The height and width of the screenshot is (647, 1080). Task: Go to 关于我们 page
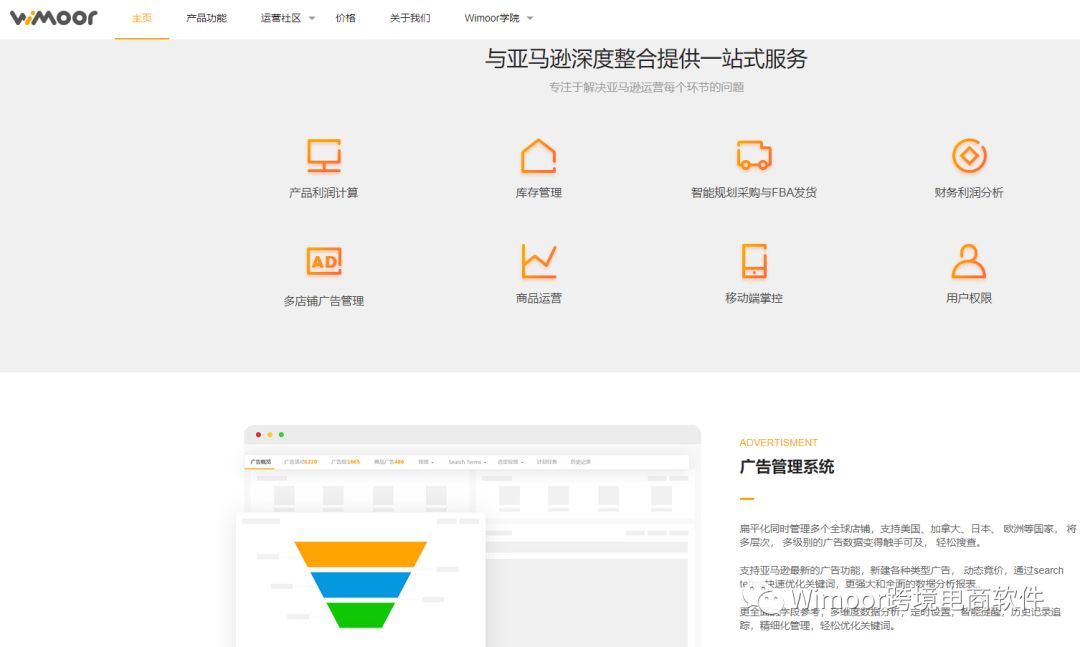click(x=410, y=18)
